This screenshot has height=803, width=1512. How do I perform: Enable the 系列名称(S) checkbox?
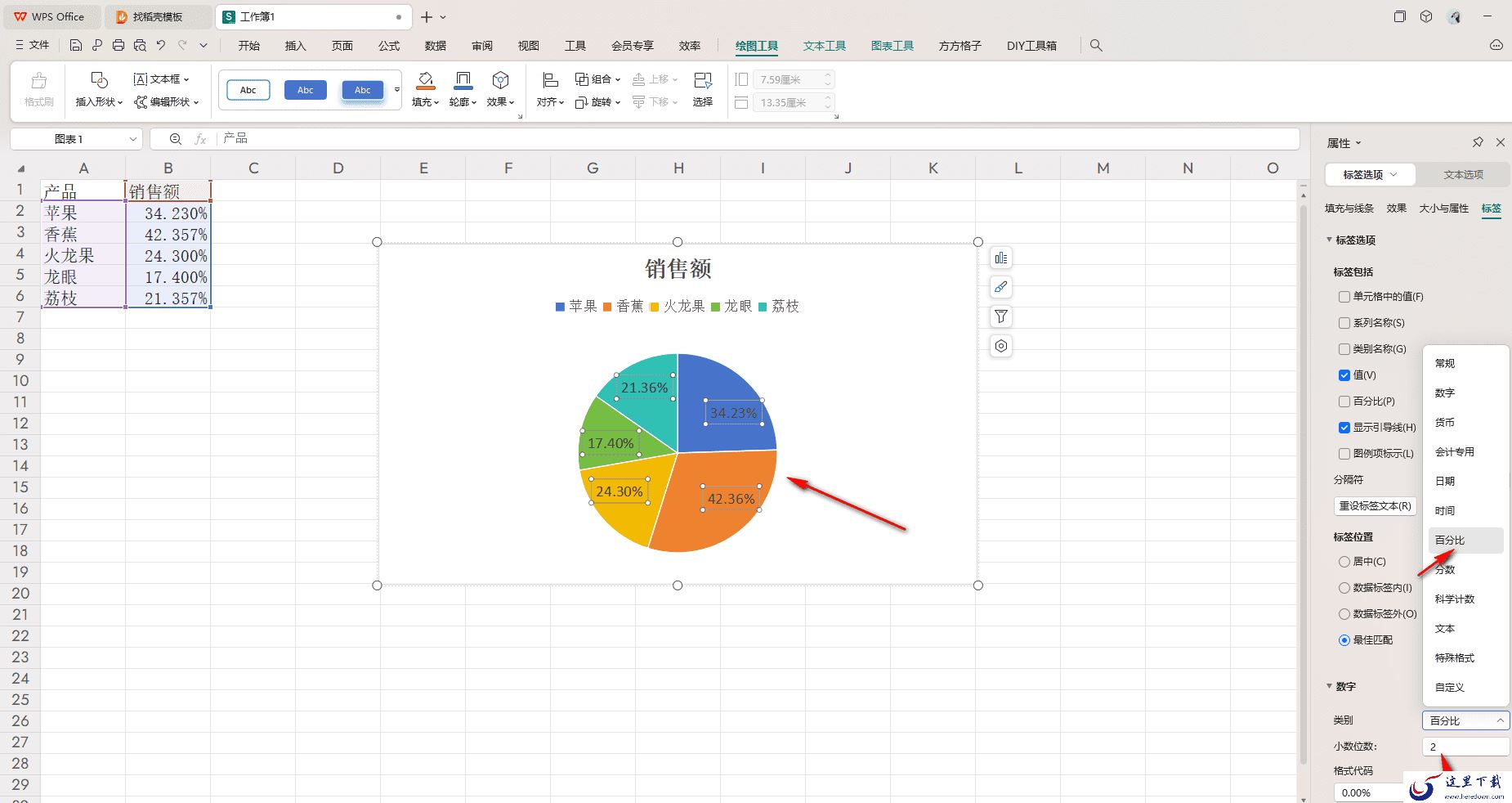[x=1344, y=323]
